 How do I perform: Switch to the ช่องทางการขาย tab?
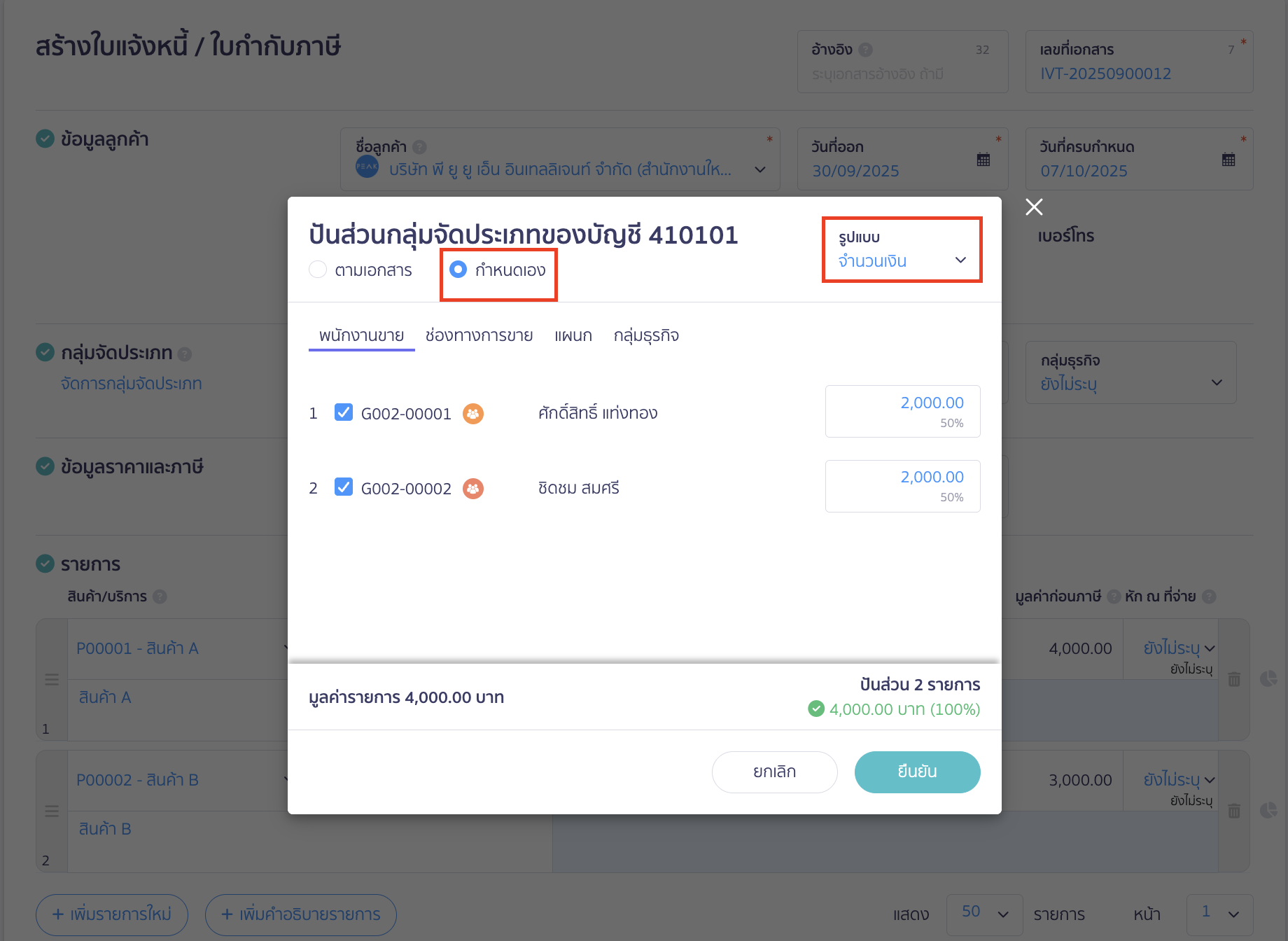pos(479,336)
